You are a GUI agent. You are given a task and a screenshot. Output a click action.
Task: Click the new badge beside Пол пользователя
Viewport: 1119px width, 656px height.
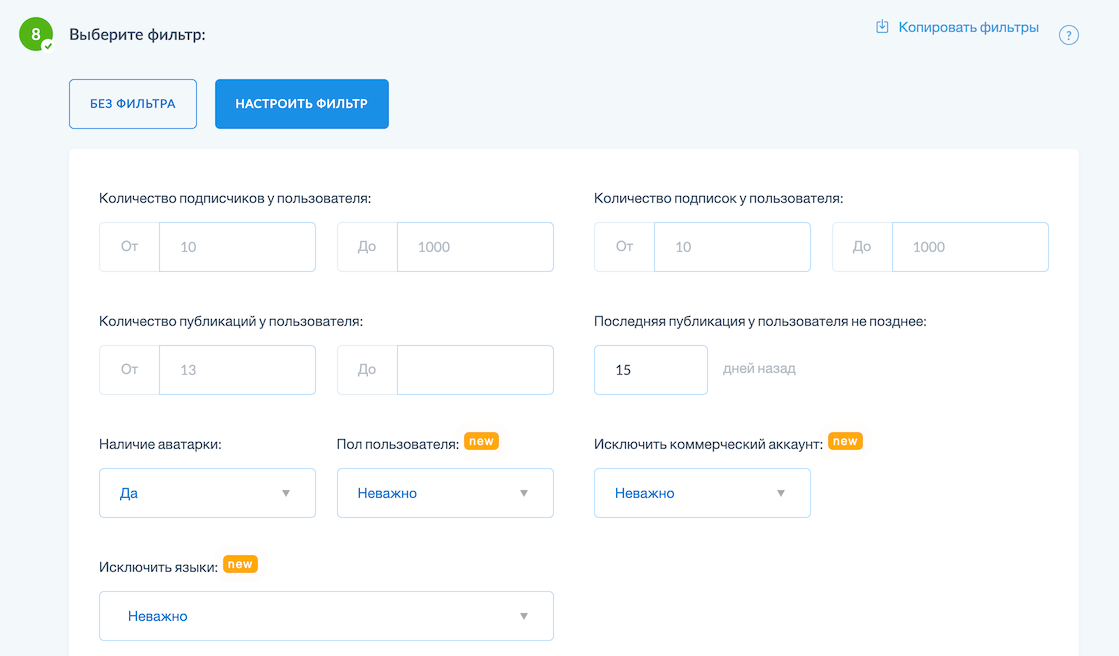pyautogui.click(x=481, y=441)
